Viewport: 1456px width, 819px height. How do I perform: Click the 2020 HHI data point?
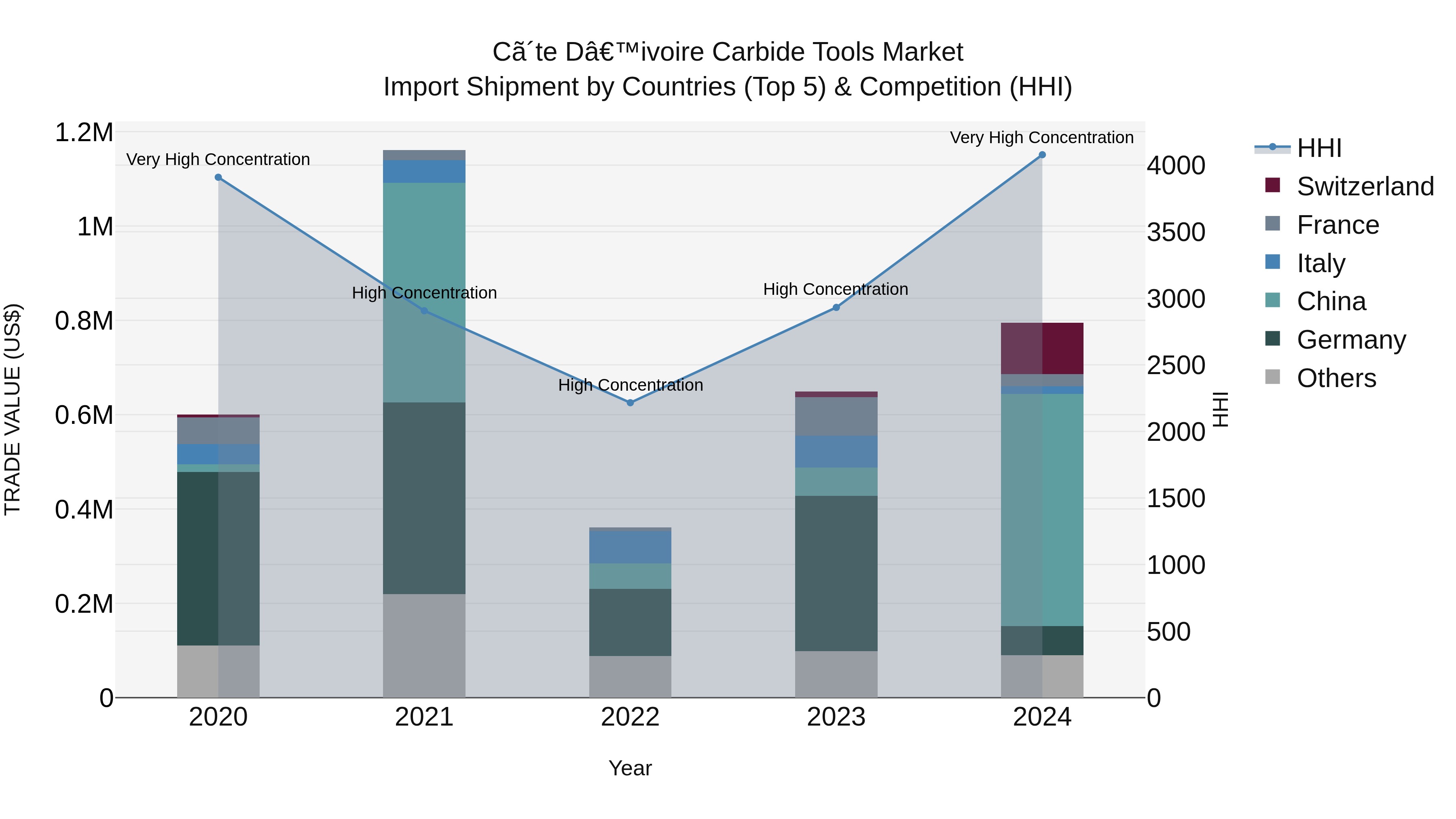pos(218,178)
